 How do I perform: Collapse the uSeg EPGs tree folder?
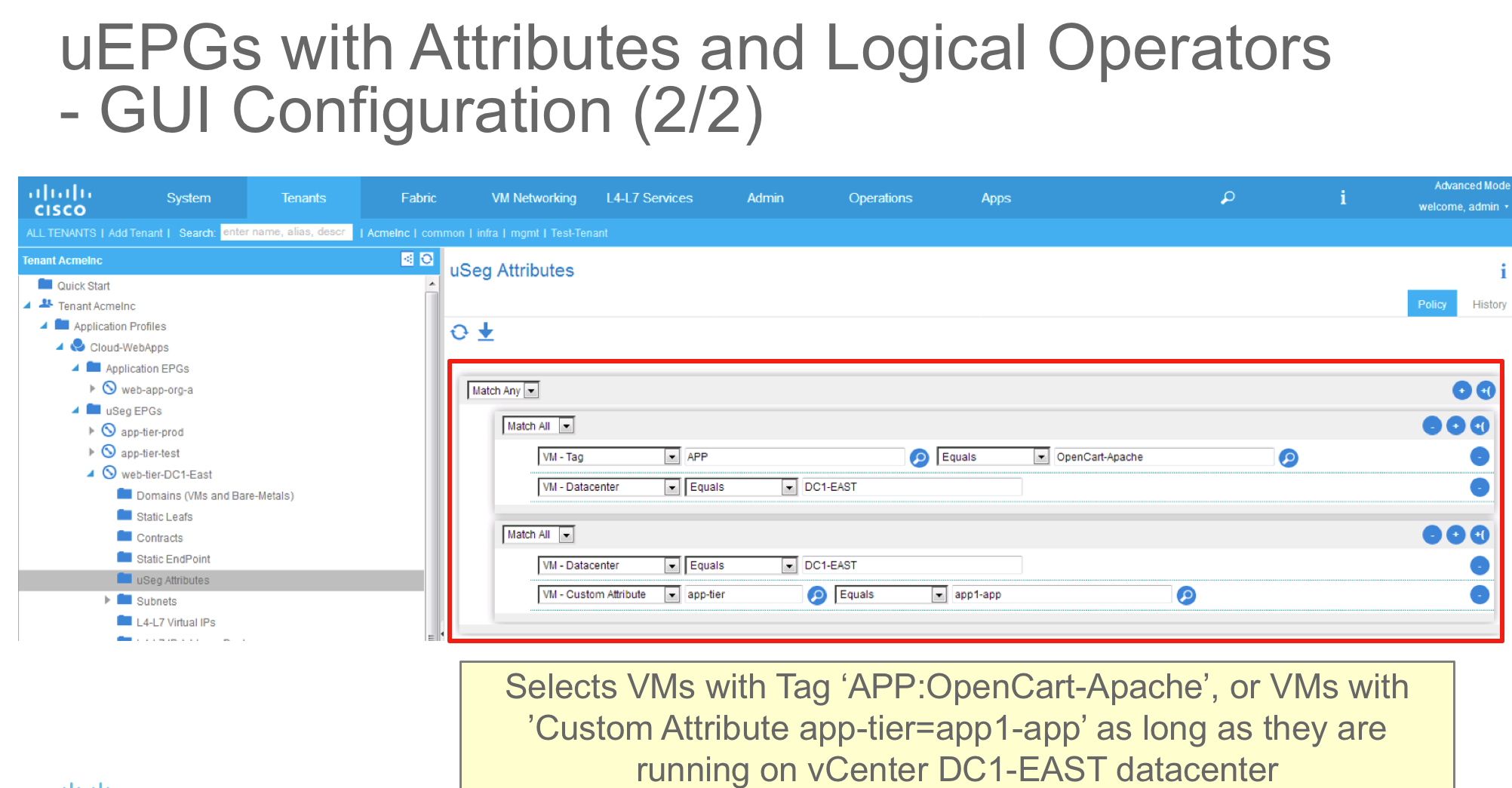tap(74, 410)
